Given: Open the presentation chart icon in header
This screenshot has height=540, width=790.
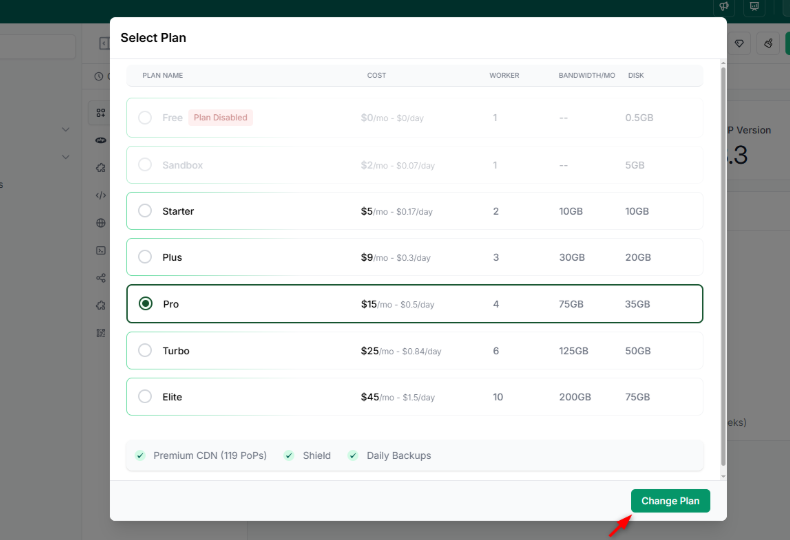Looking at the screenshot, I should [x=754, y=7].
